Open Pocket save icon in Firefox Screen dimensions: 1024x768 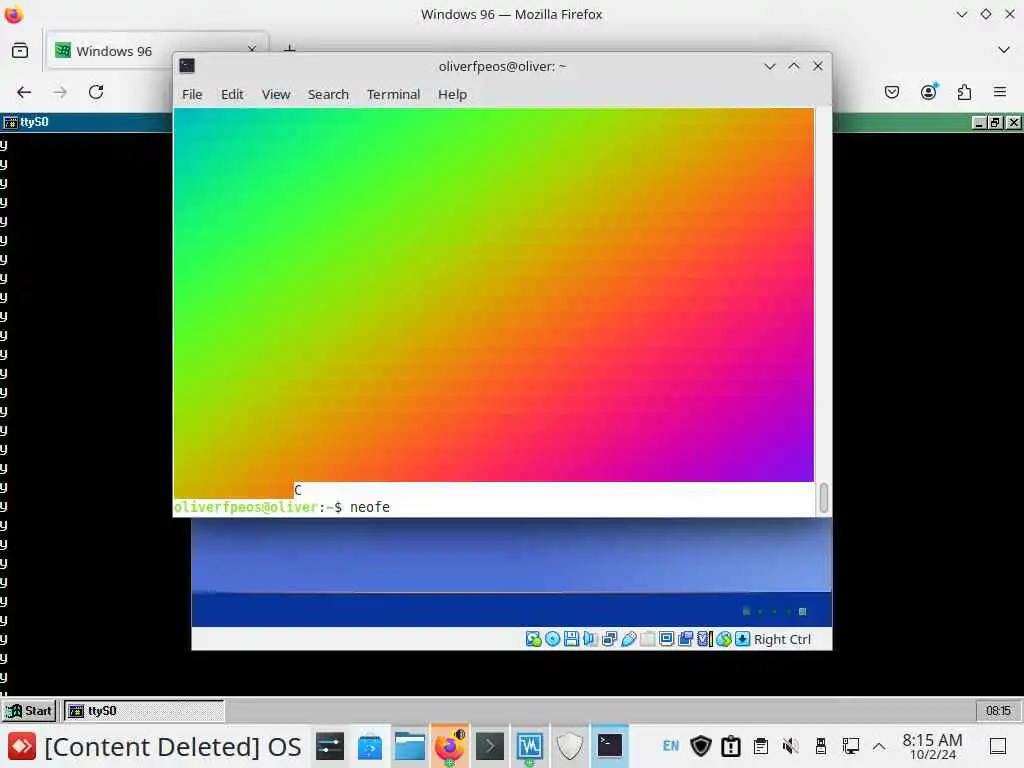pos(892,92)
